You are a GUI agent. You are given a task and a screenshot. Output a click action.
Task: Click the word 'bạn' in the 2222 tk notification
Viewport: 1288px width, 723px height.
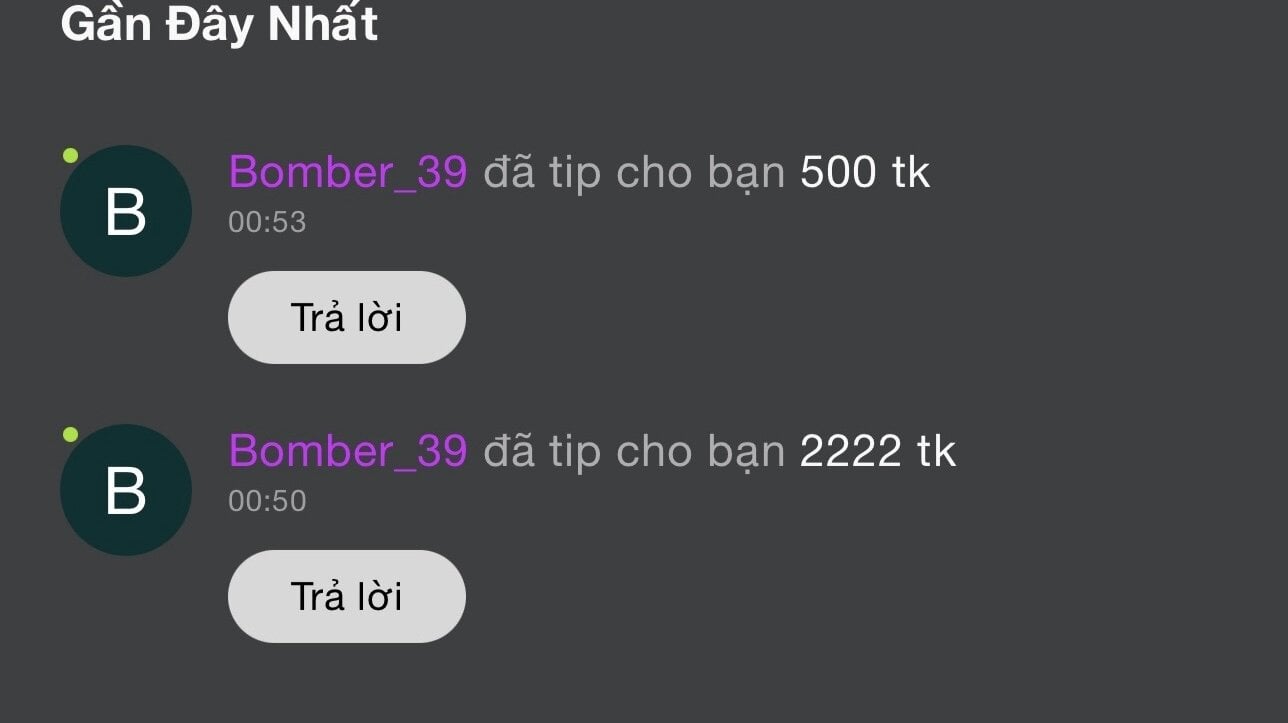coord(747,453)
